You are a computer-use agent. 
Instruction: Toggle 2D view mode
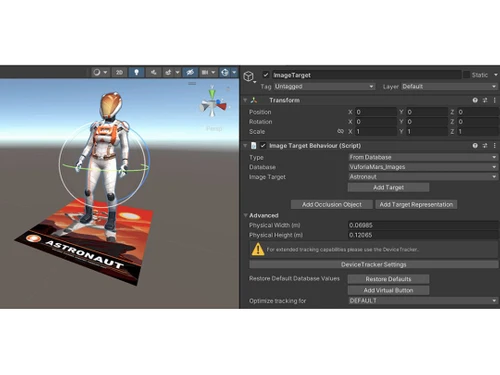[x=119, y=72]
